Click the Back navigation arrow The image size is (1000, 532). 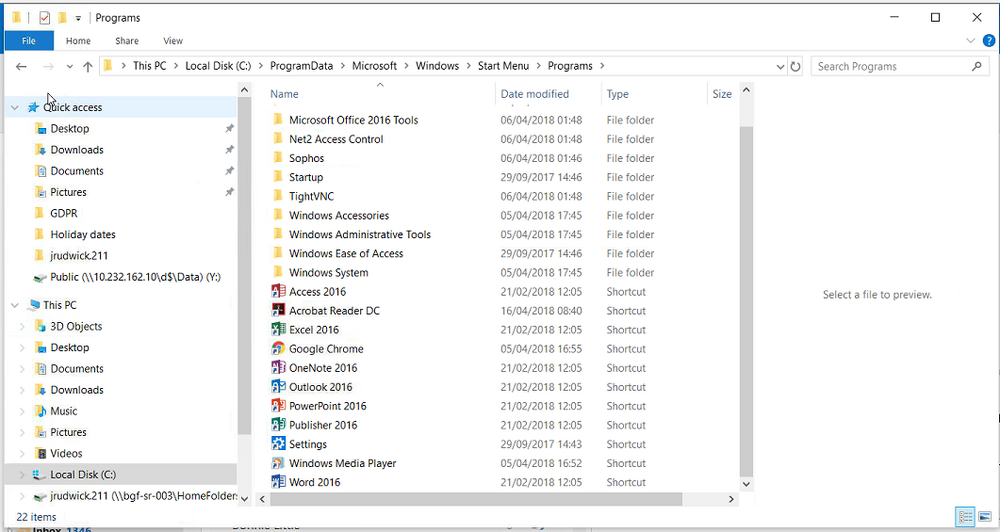click(x=21, y=66)
